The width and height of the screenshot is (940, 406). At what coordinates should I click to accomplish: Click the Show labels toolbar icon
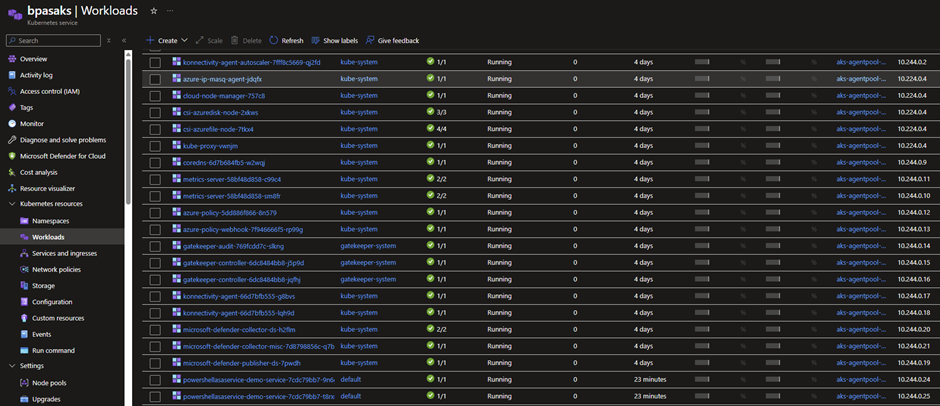(x=316, y=41)
